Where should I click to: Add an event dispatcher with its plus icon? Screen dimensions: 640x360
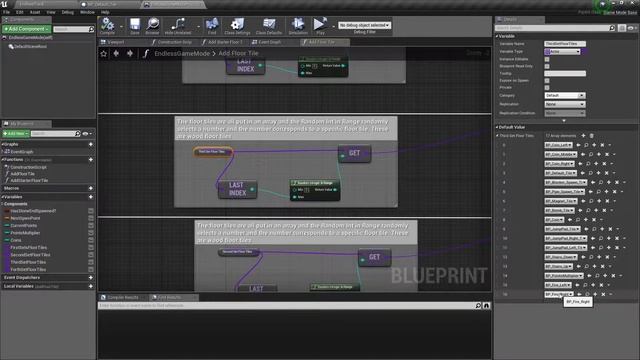[91, 278]
